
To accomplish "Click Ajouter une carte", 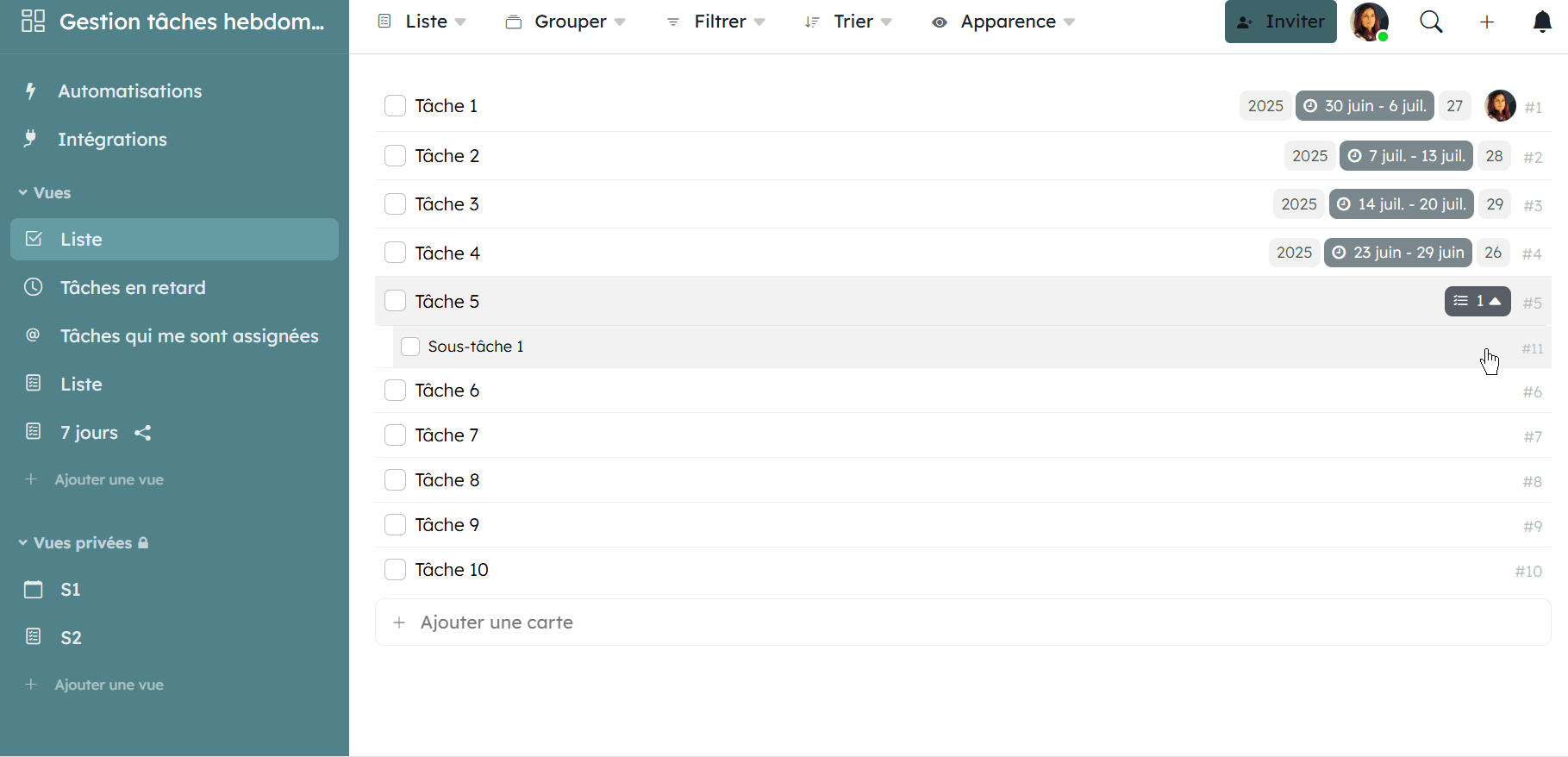I will click(x=497, y=622).
